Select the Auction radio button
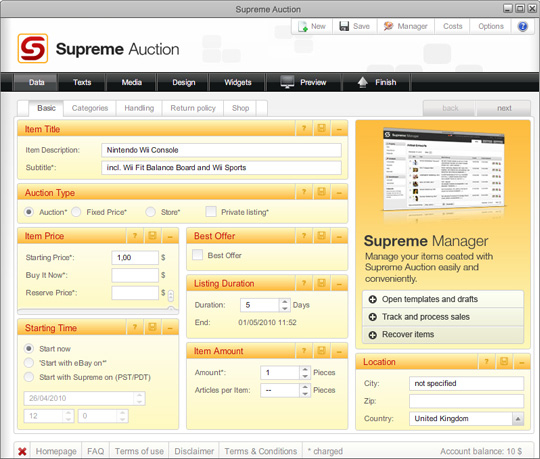The width and height of the screenshot is (540, 459). click(29, 212)
